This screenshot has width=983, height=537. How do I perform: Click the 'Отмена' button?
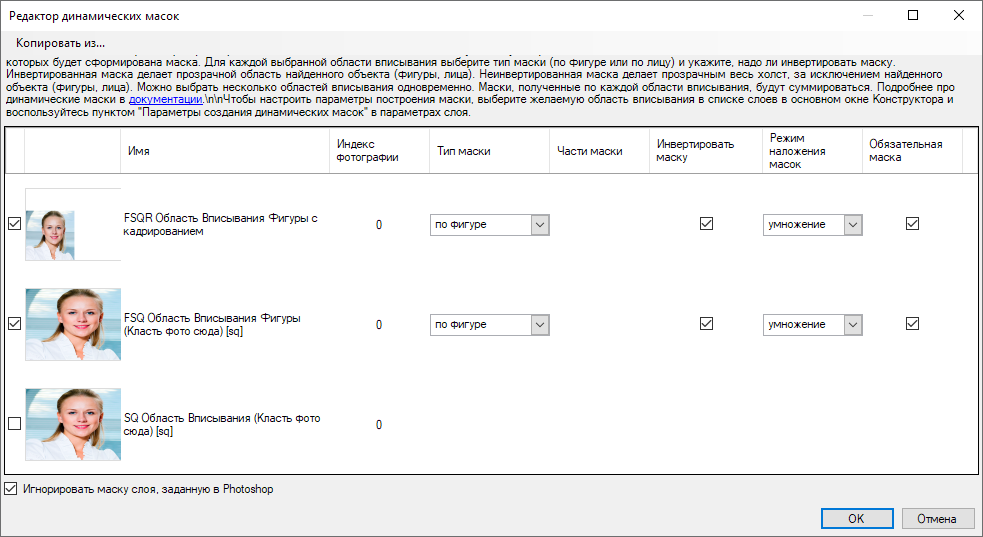pyautogui.click(x=937, y=519)
